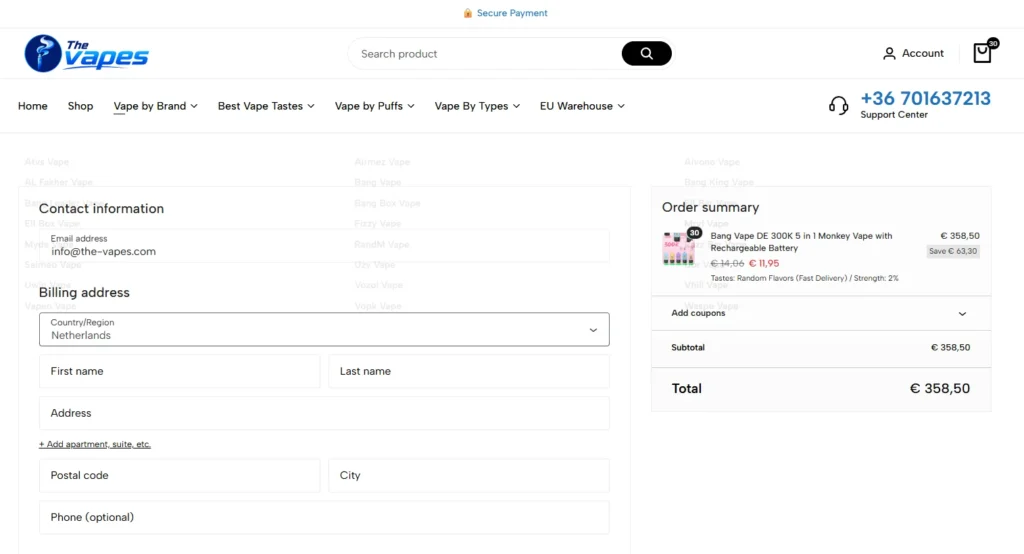The height and width of the screenshot is (554, 1024).
Task: Click the headset support icon
Action: [839, 105]
